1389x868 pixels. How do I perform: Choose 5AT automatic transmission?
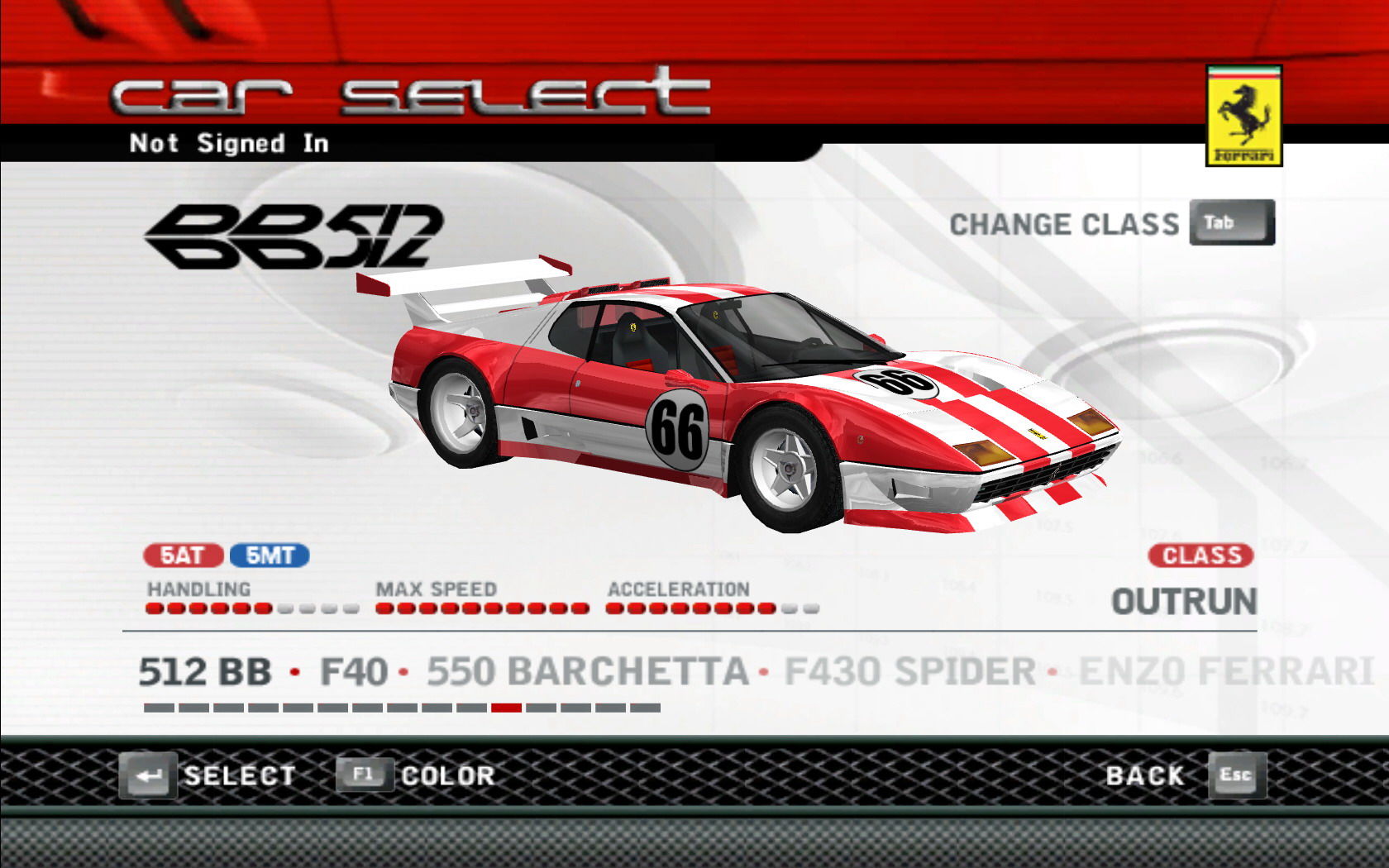click(x=183, y=556)
